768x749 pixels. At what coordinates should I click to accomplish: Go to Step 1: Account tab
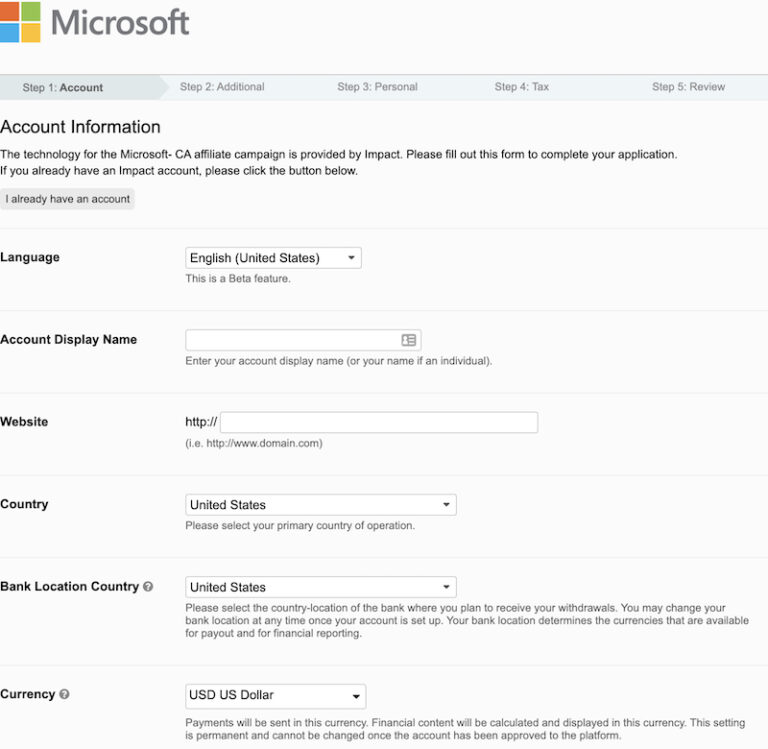[x=63, y=88]
